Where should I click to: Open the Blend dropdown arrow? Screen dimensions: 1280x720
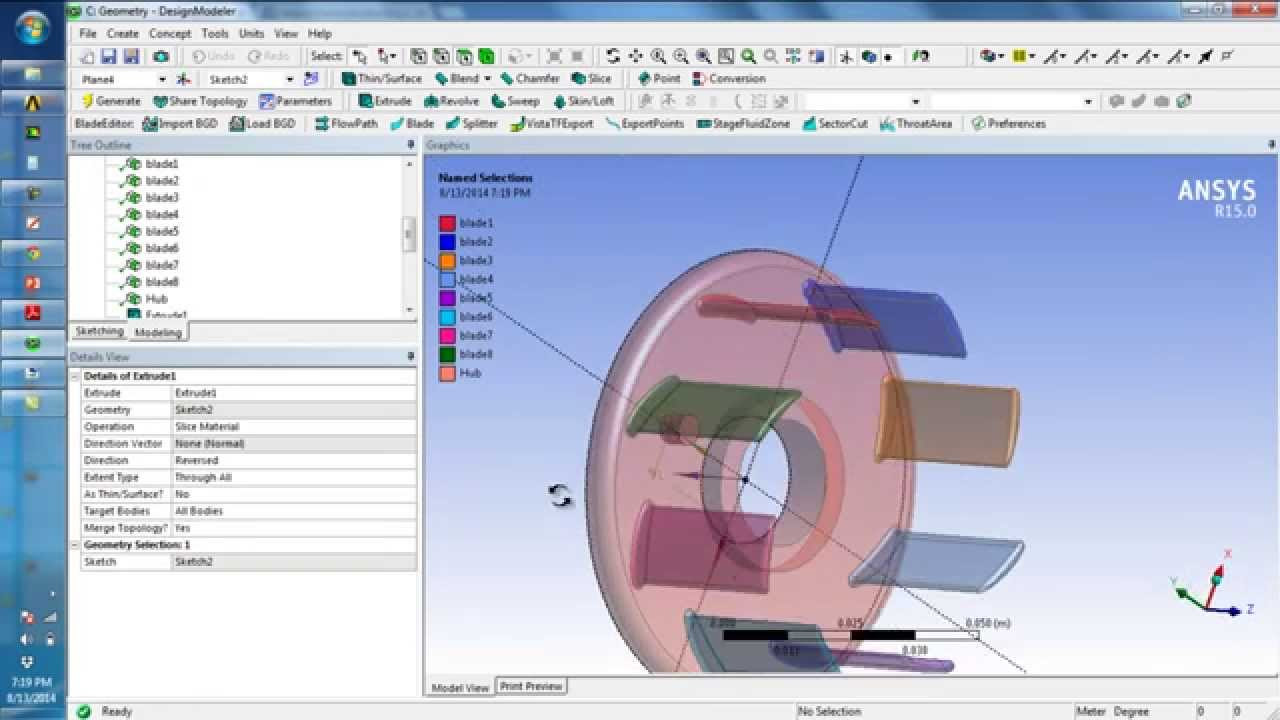tap(487, 79)
